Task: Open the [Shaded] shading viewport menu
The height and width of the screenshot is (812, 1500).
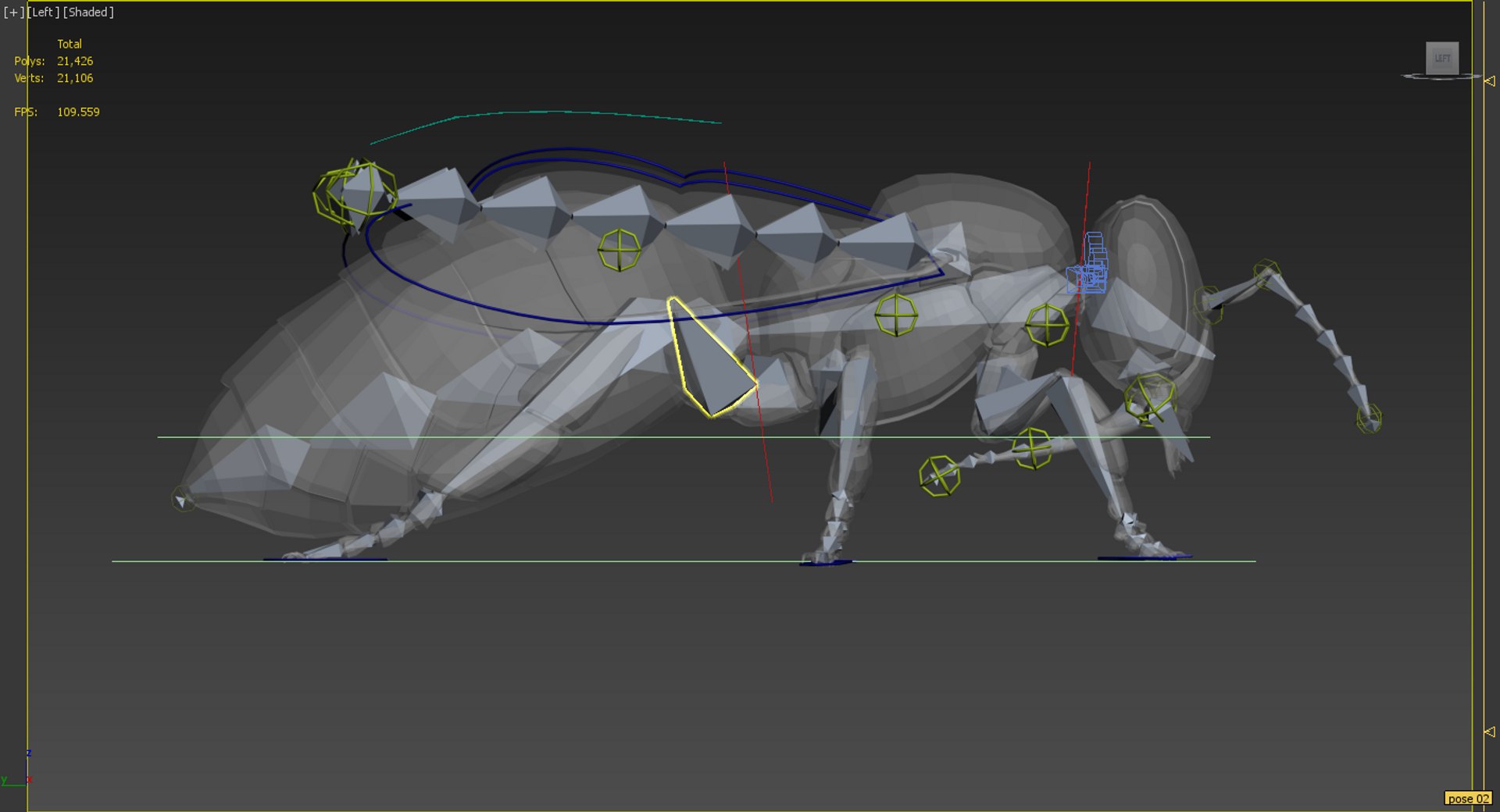Action: pyautogui.click(x=88, y=12)
